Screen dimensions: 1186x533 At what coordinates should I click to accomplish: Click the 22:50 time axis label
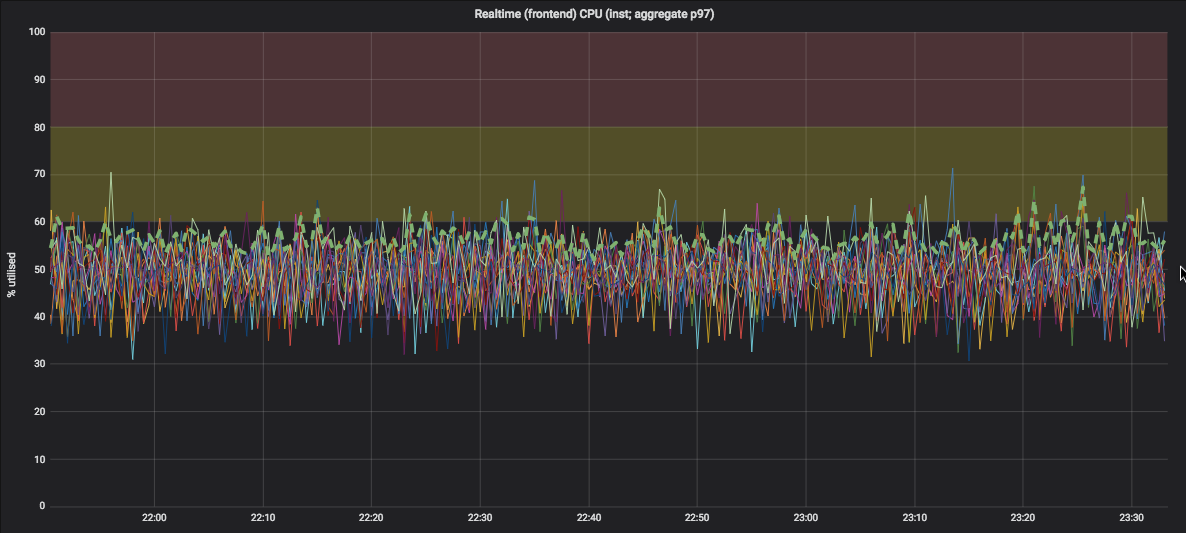click(x=697, y=518)
